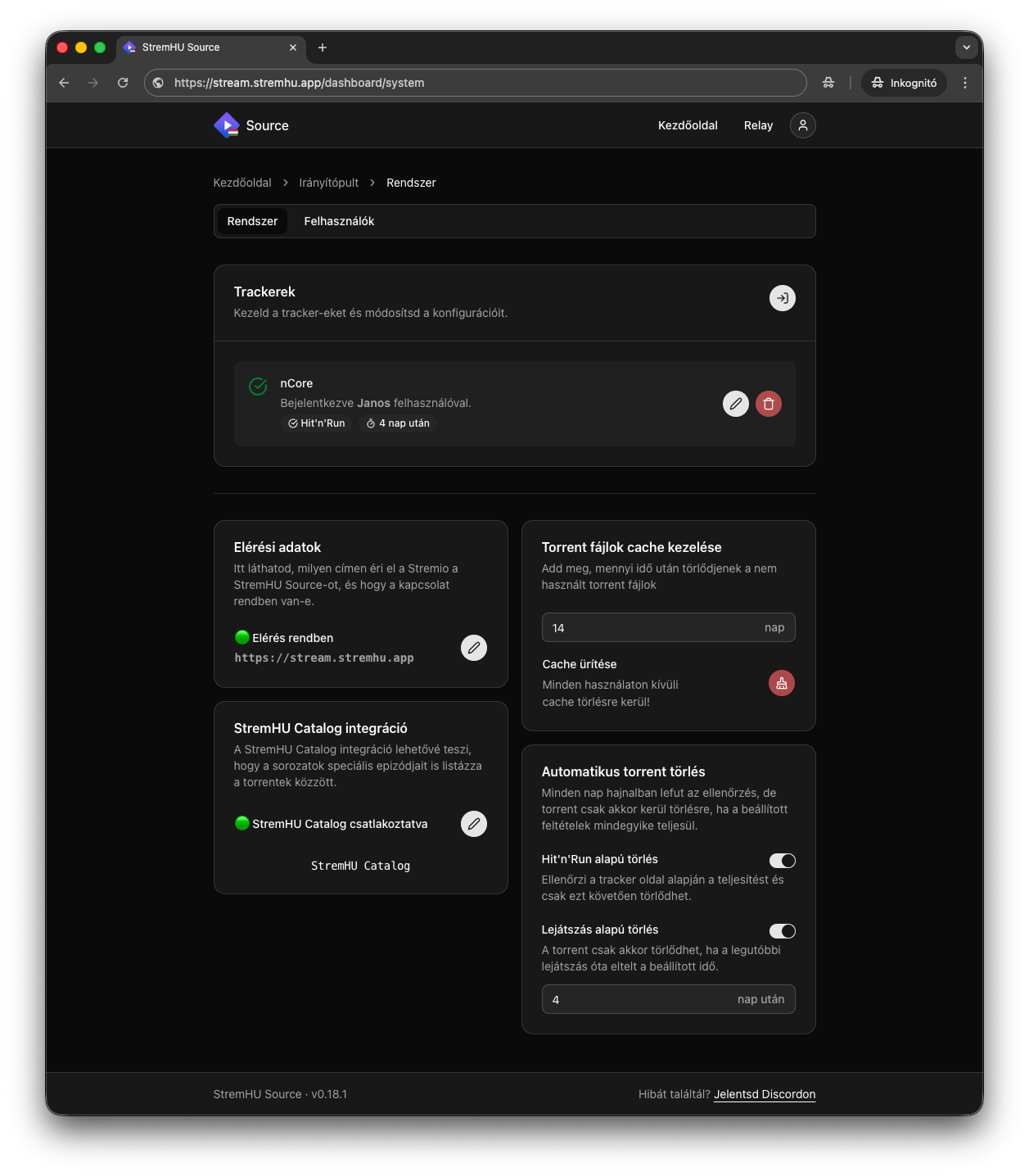
Task: Click the Inkognitó profile button
Action: 904,83
